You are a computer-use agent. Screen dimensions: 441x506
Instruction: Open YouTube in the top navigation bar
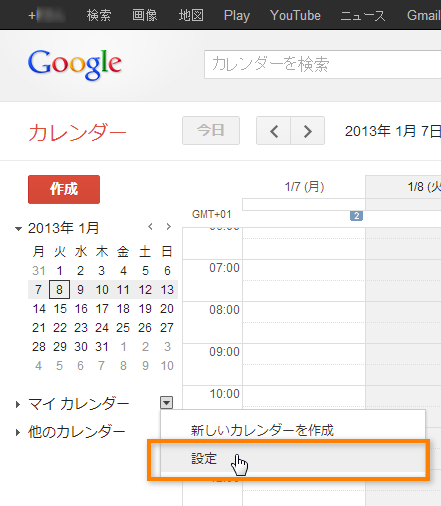click(x=295, y=15)
